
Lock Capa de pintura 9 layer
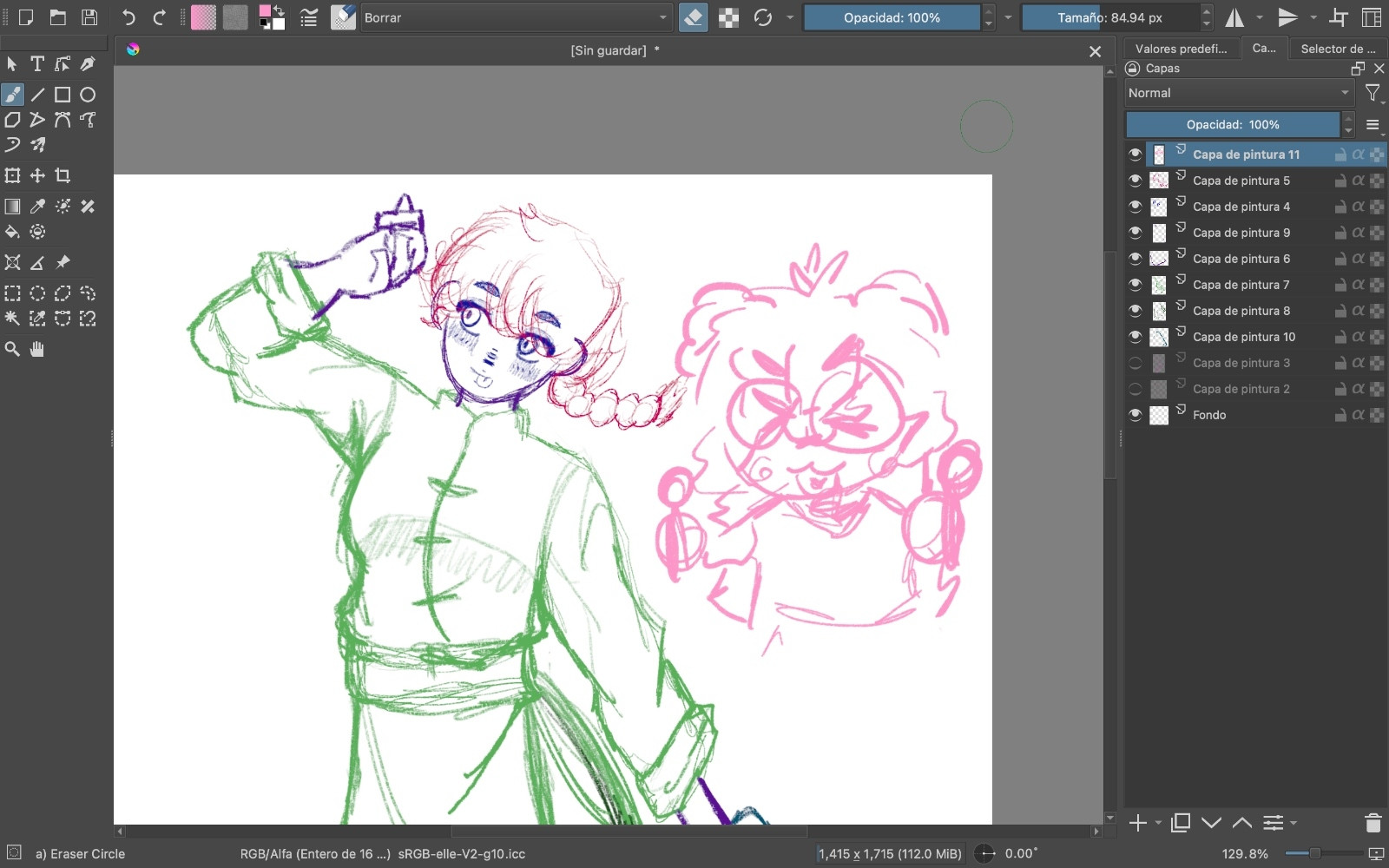click(x=1340, y=233)
